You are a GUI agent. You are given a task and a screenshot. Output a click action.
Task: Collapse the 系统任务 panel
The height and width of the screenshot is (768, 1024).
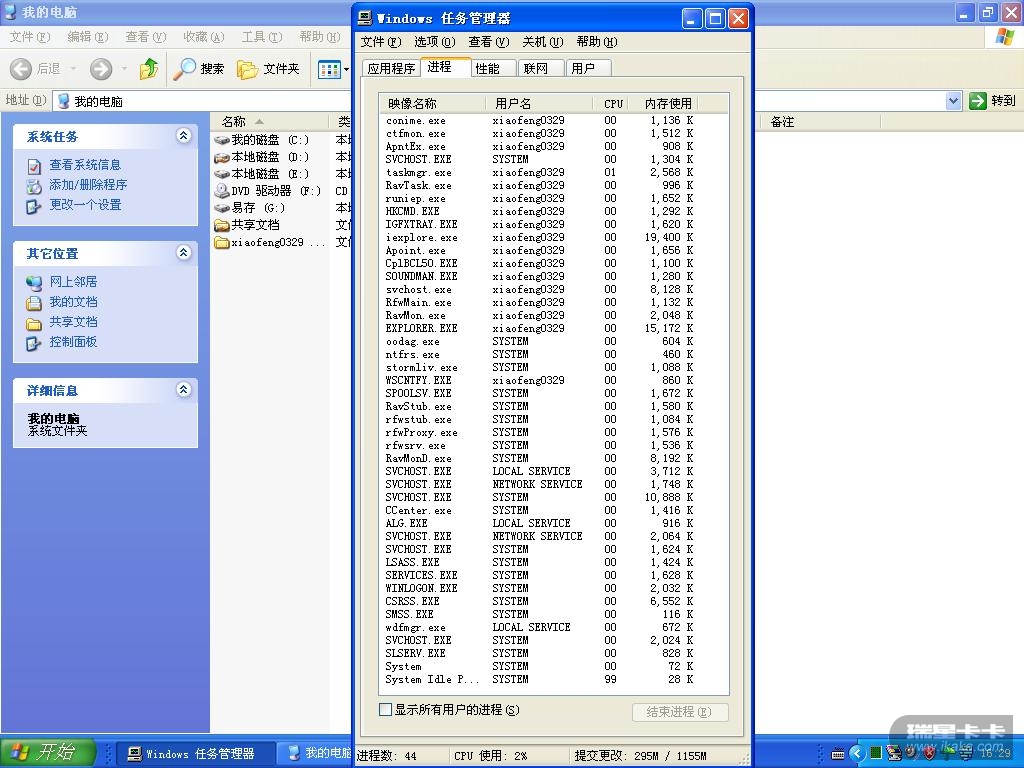184,135
